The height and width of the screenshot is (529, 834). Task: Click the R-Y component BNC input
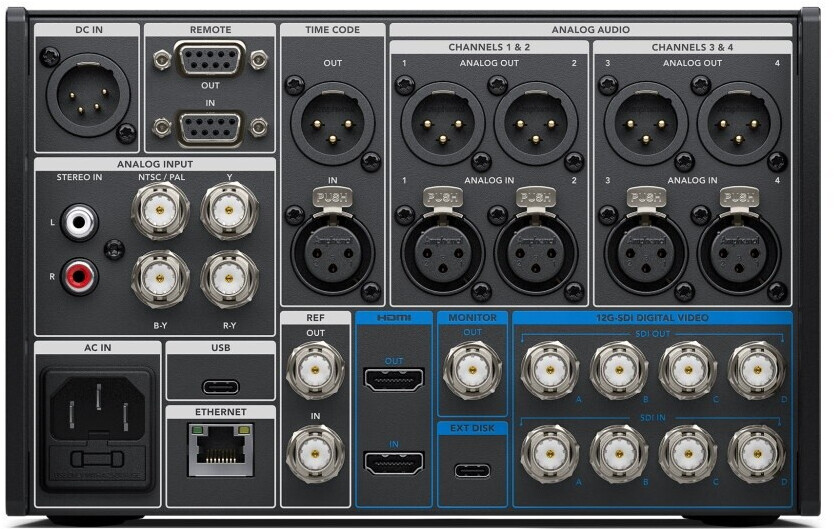click(x=229, y=278)
